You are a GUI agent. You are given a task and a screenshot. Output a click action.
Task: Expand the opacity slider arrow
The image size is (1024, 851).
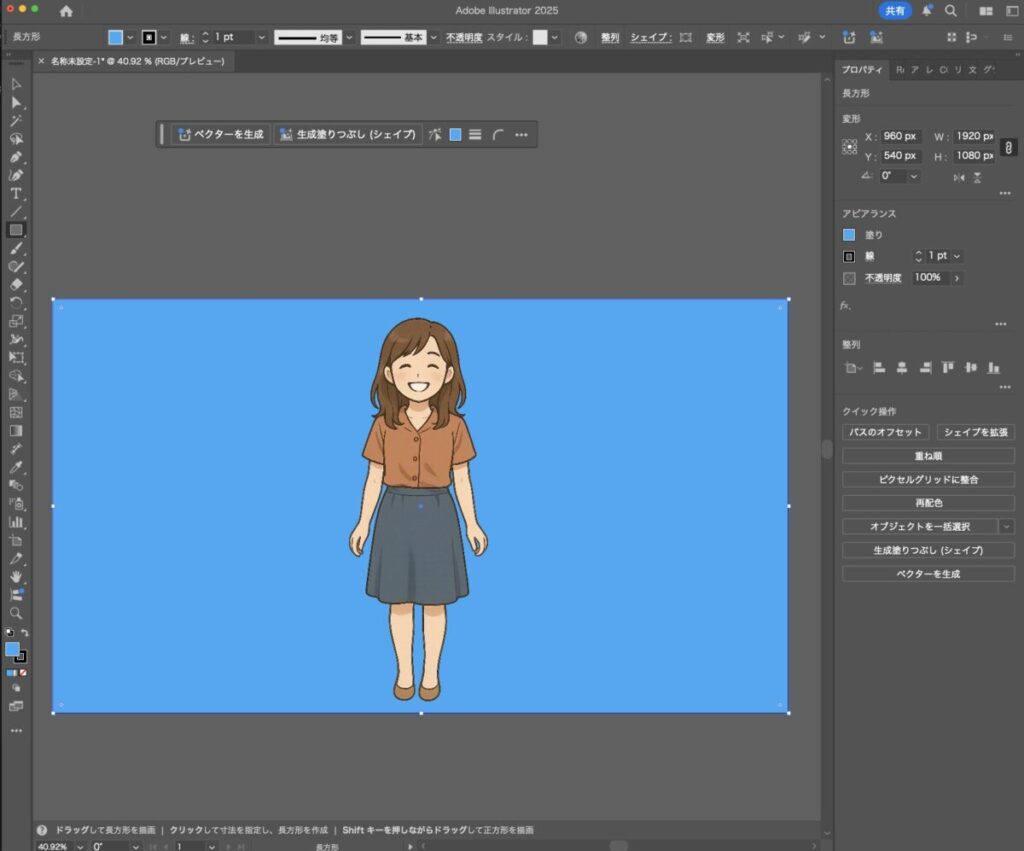(x=957, y=278)
